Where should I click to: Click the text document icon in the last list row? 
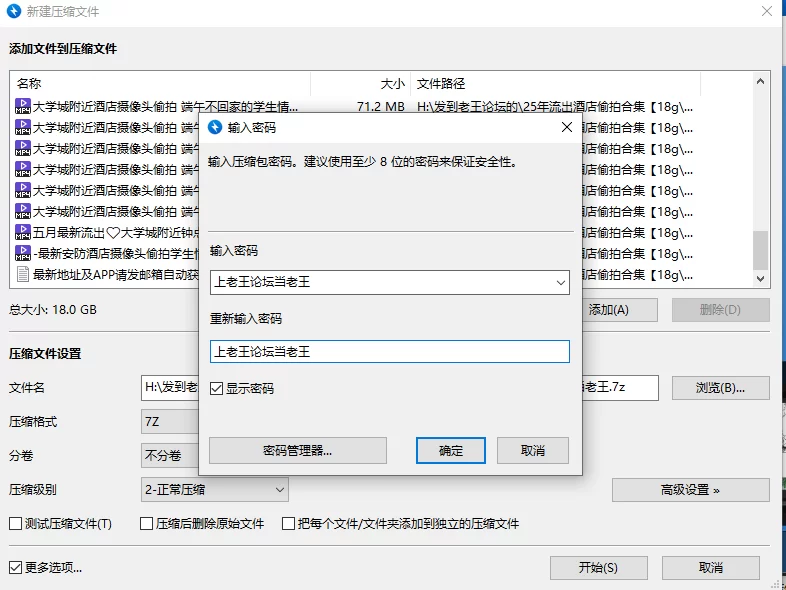(23, 274)
